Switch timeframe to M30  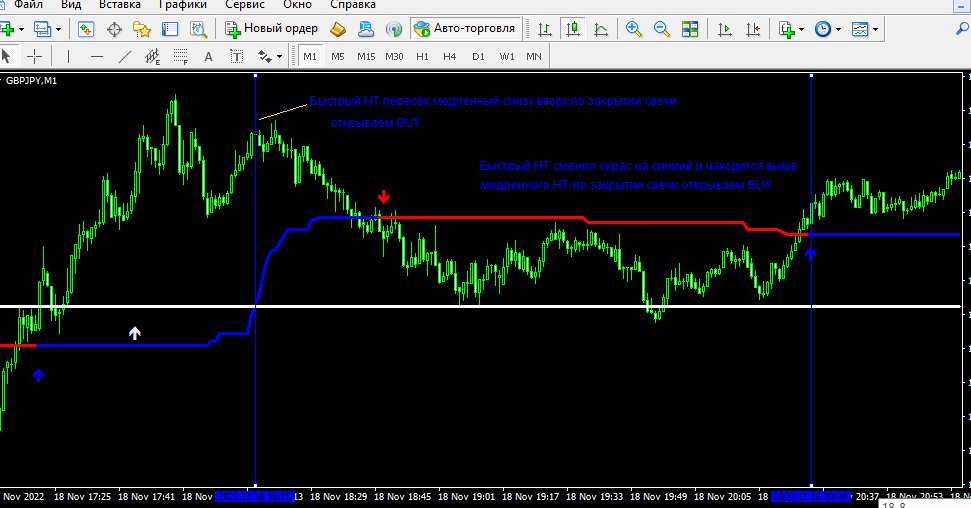(x=394, y=56)
